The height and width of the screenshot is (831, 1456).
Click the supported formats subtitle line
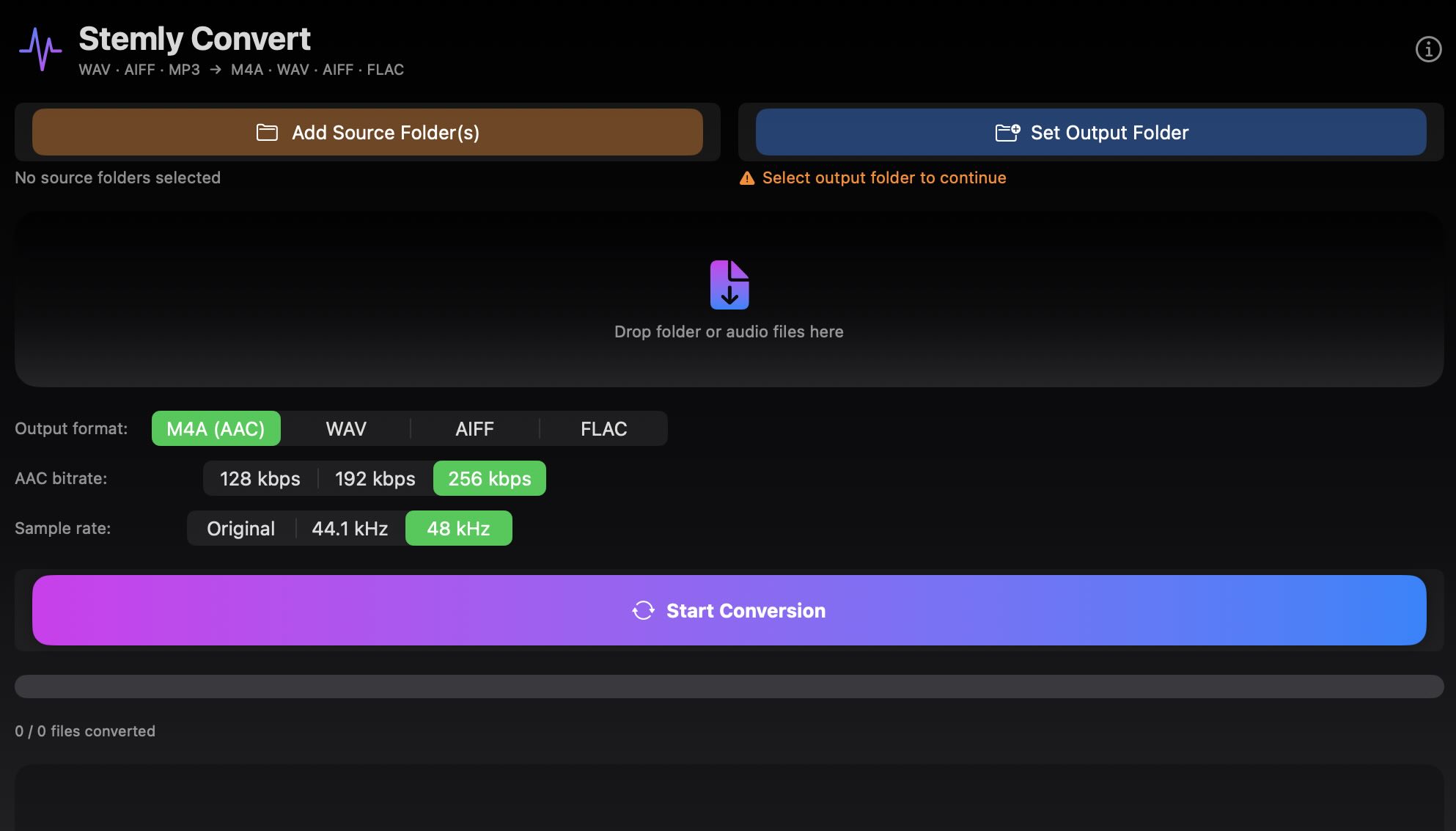[x=241, y=70]
